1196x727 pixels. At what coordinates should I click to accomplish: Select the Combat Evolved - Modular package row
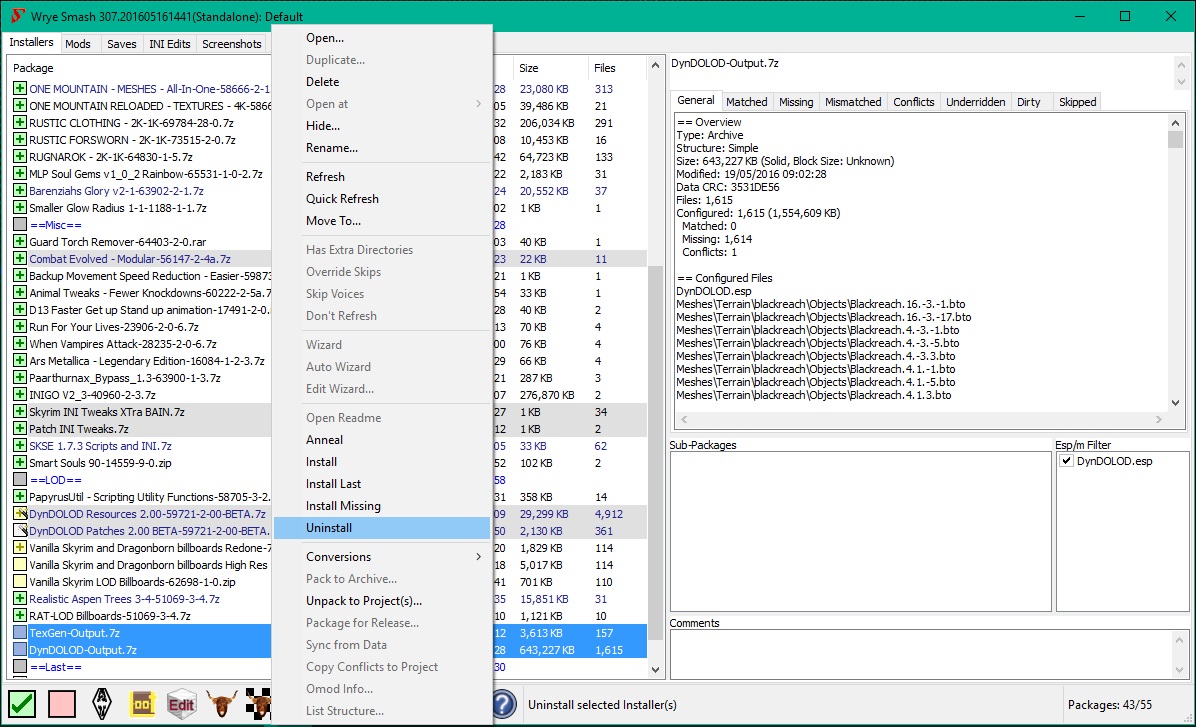pos(142,259)
